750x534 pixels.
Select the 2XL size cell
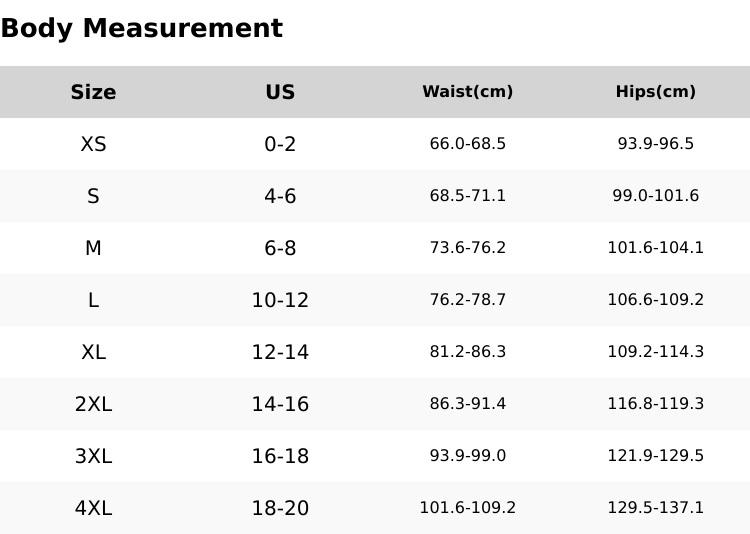pyautogui.click(x=93, y=404)
